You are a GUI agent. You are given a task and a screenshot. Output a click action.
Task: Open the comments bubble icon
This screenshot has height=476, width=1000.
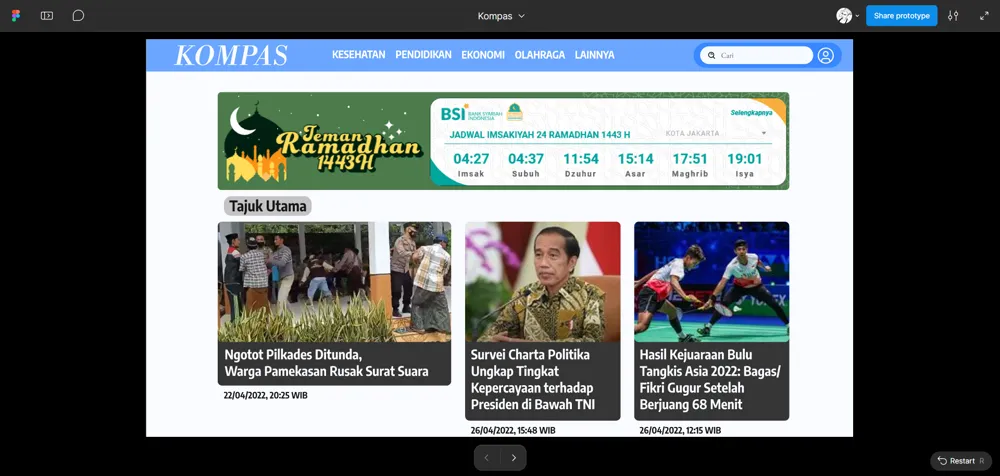(78, 16)
